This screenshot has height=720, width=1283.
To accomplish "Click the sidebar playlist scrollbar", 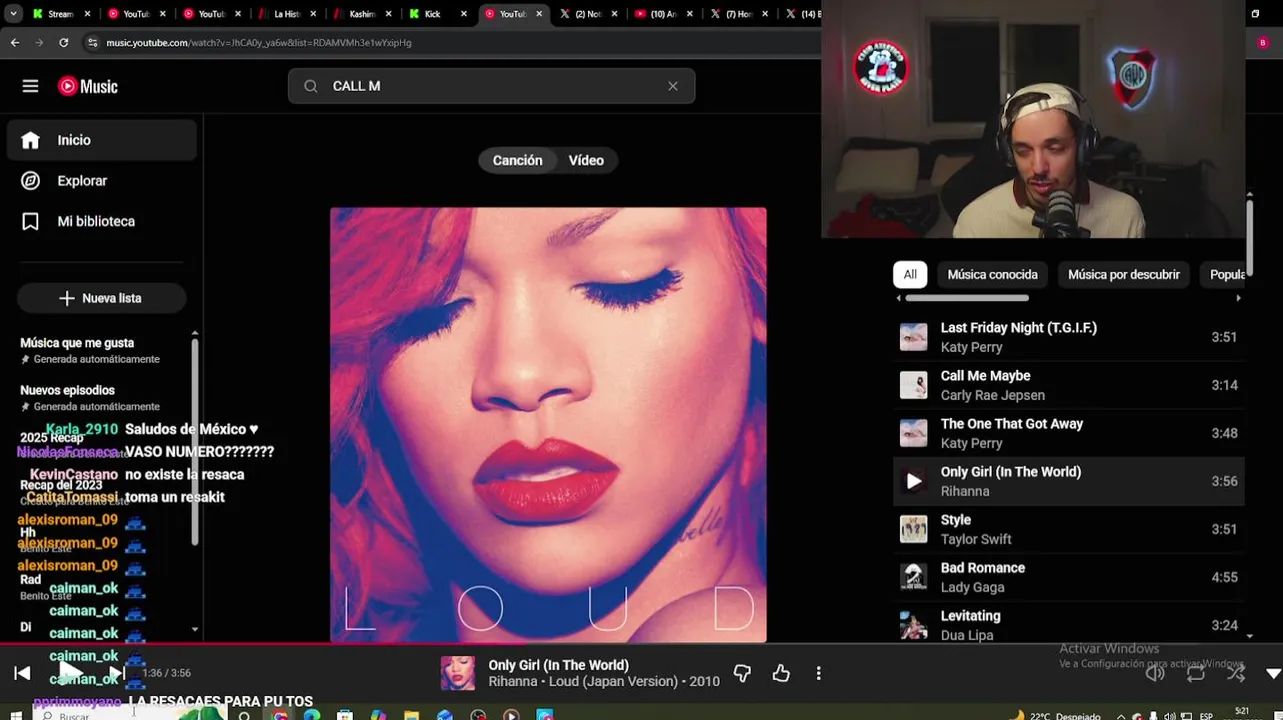I will [195, 440].
